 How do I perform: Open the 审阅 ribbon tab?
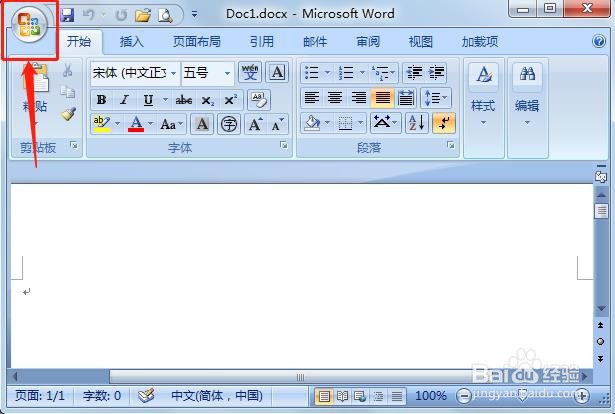(368, 41)
